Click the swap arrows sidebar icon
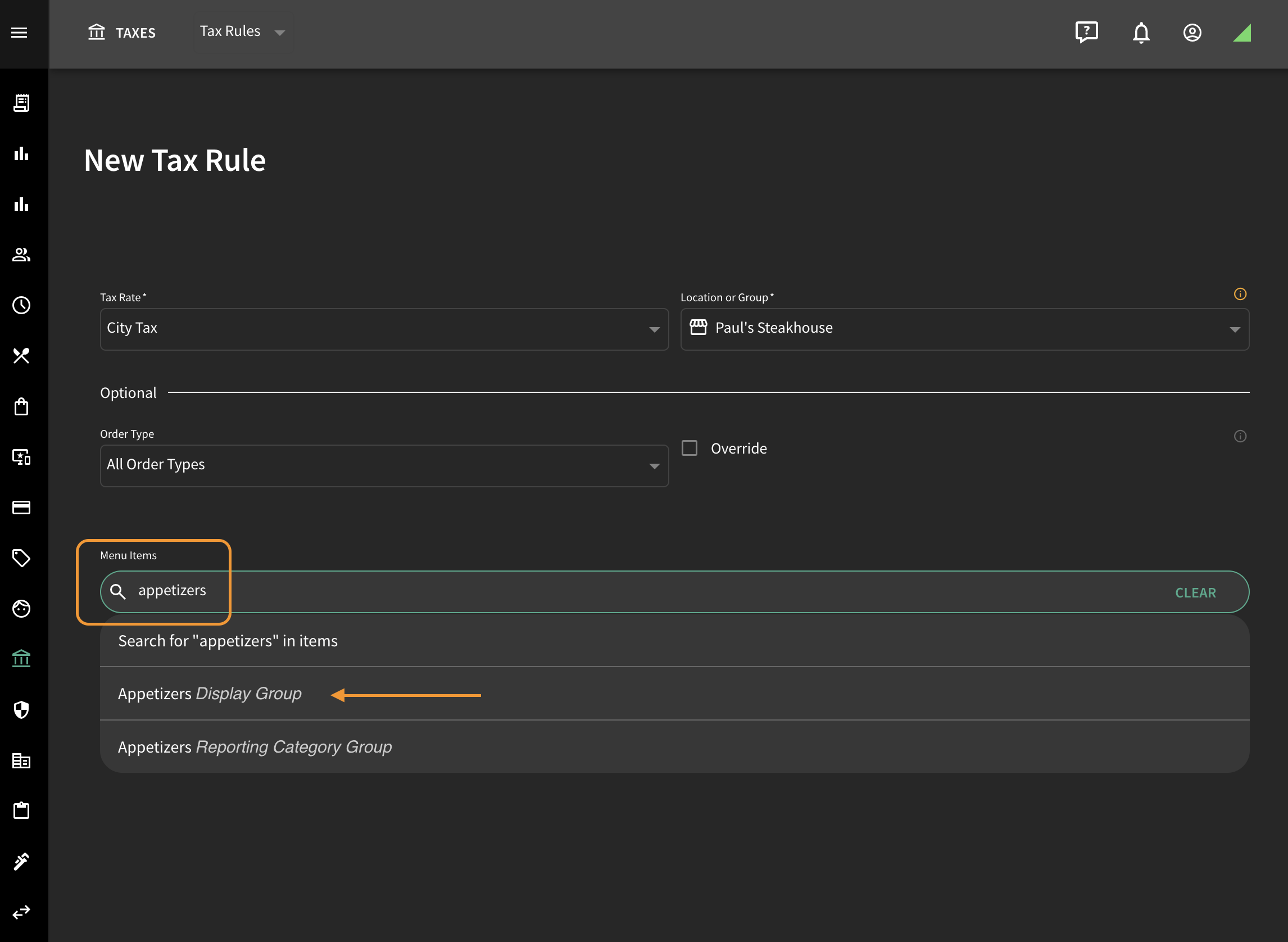 [x=21, y=912]
